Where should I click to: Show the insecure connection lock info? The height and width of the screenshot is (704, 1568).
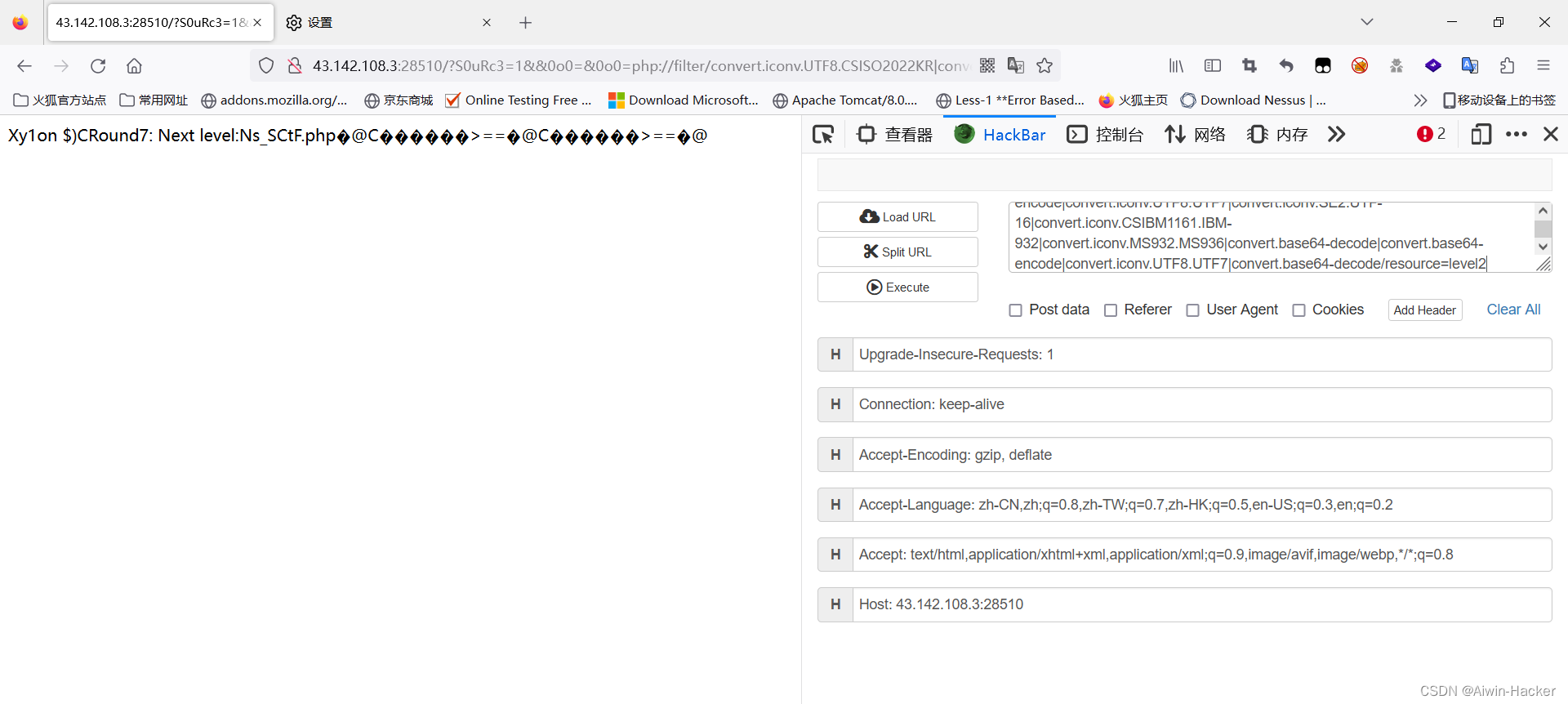[x=295, y=66]
